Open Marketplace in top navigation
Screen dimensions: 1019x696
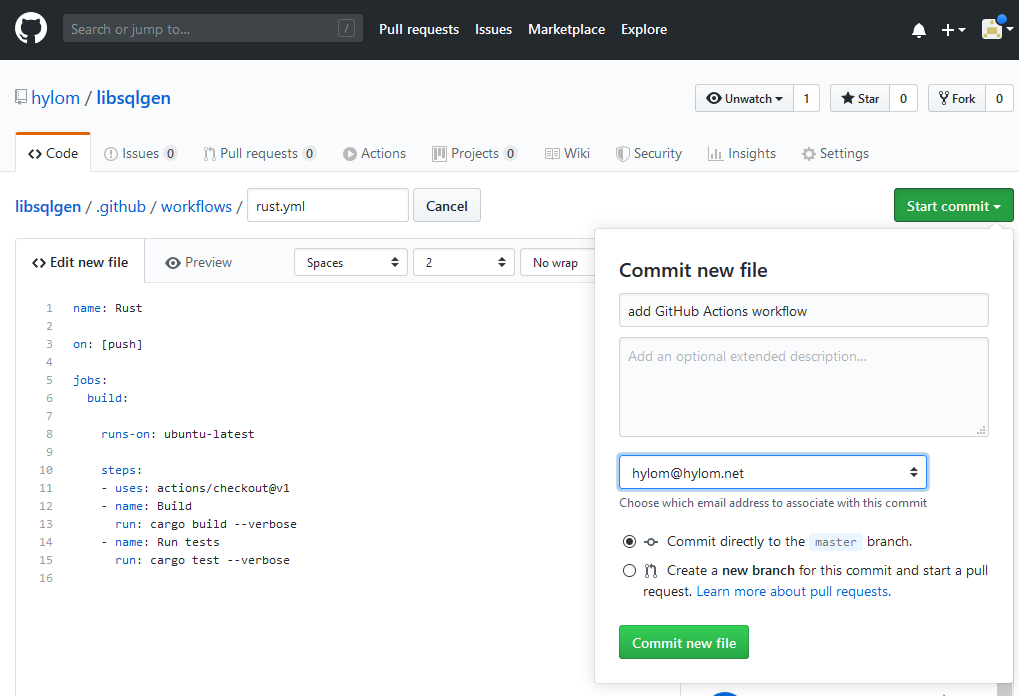click(x=567, y=29)
